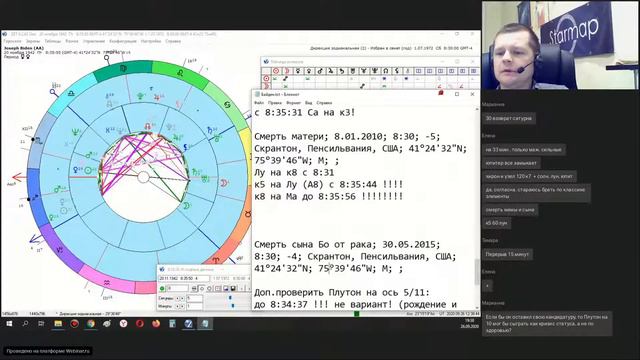Select Neptune column header in aspects table
The height and width of the screenshot is (360, 640).
point(364,71)
